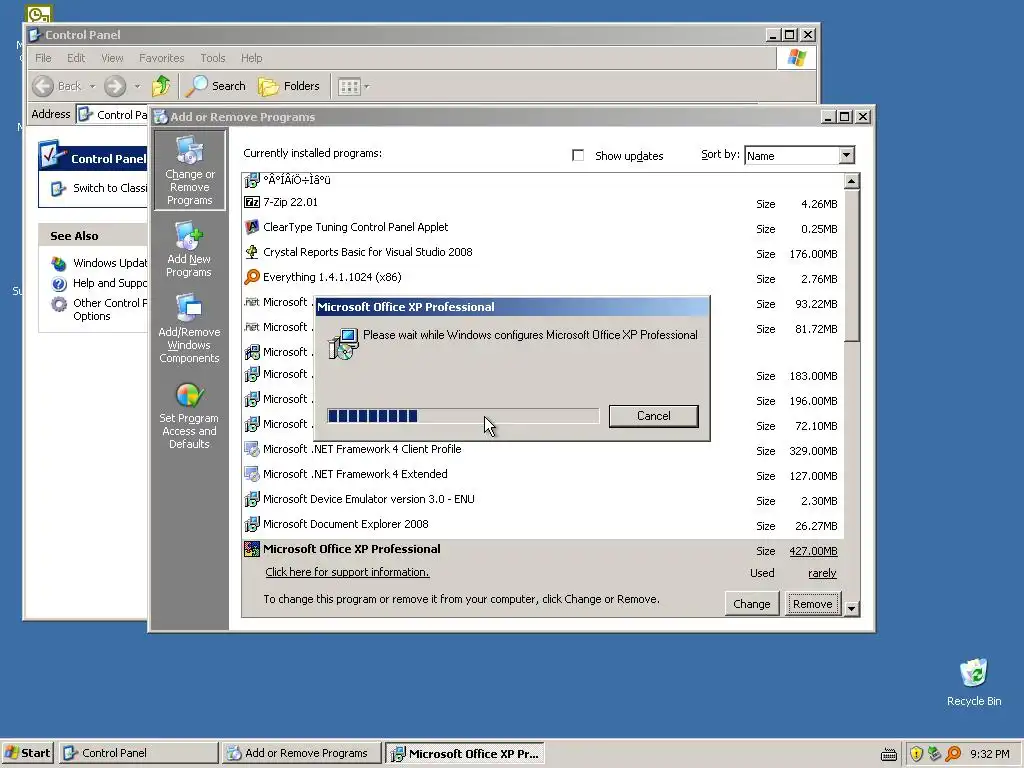Click the Microsoft Office XP Professional list icon
This screenshot has height=768, width=1024.
251,549
